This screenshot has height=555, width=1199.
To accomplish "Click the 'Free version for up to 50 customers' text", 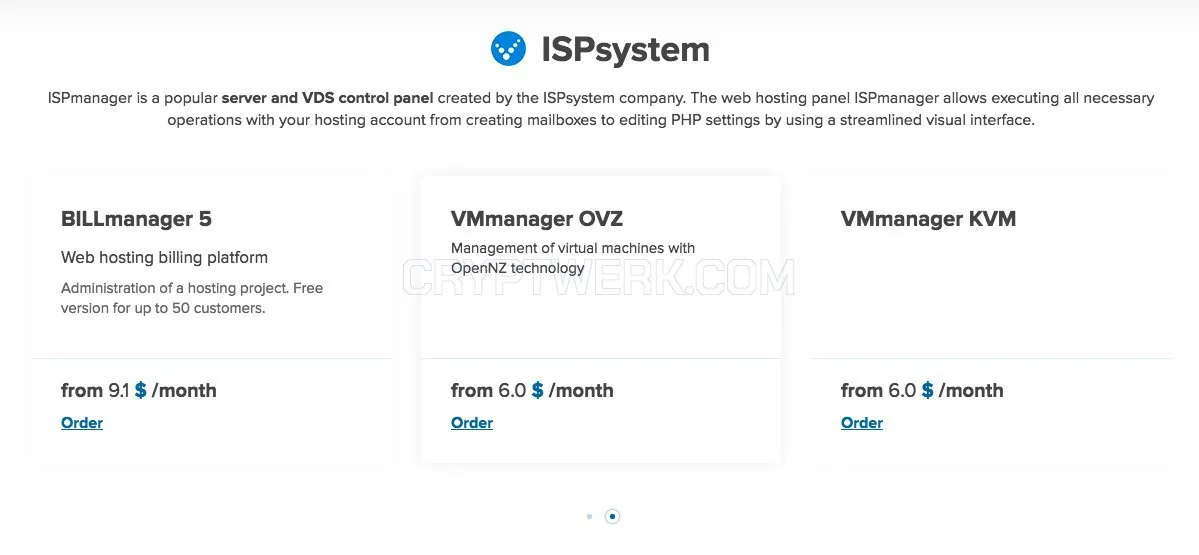I will [x=192, y=299].
